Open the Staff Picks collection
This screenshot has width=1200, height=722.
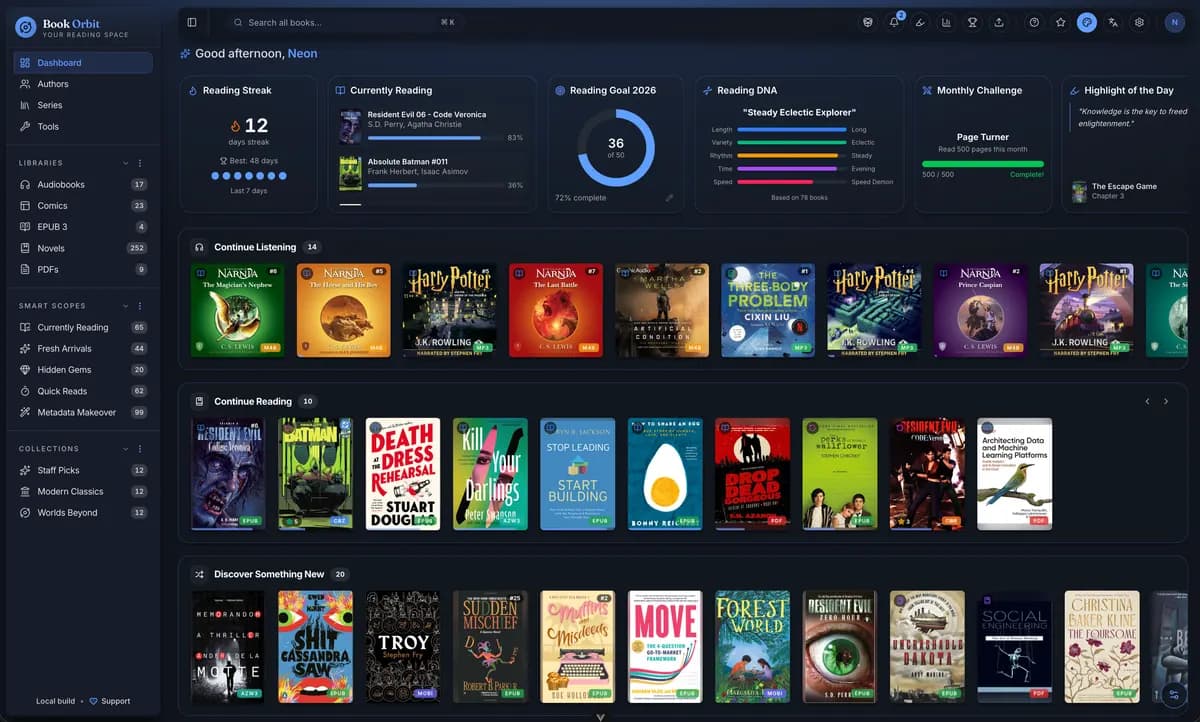tap(83, 470)
